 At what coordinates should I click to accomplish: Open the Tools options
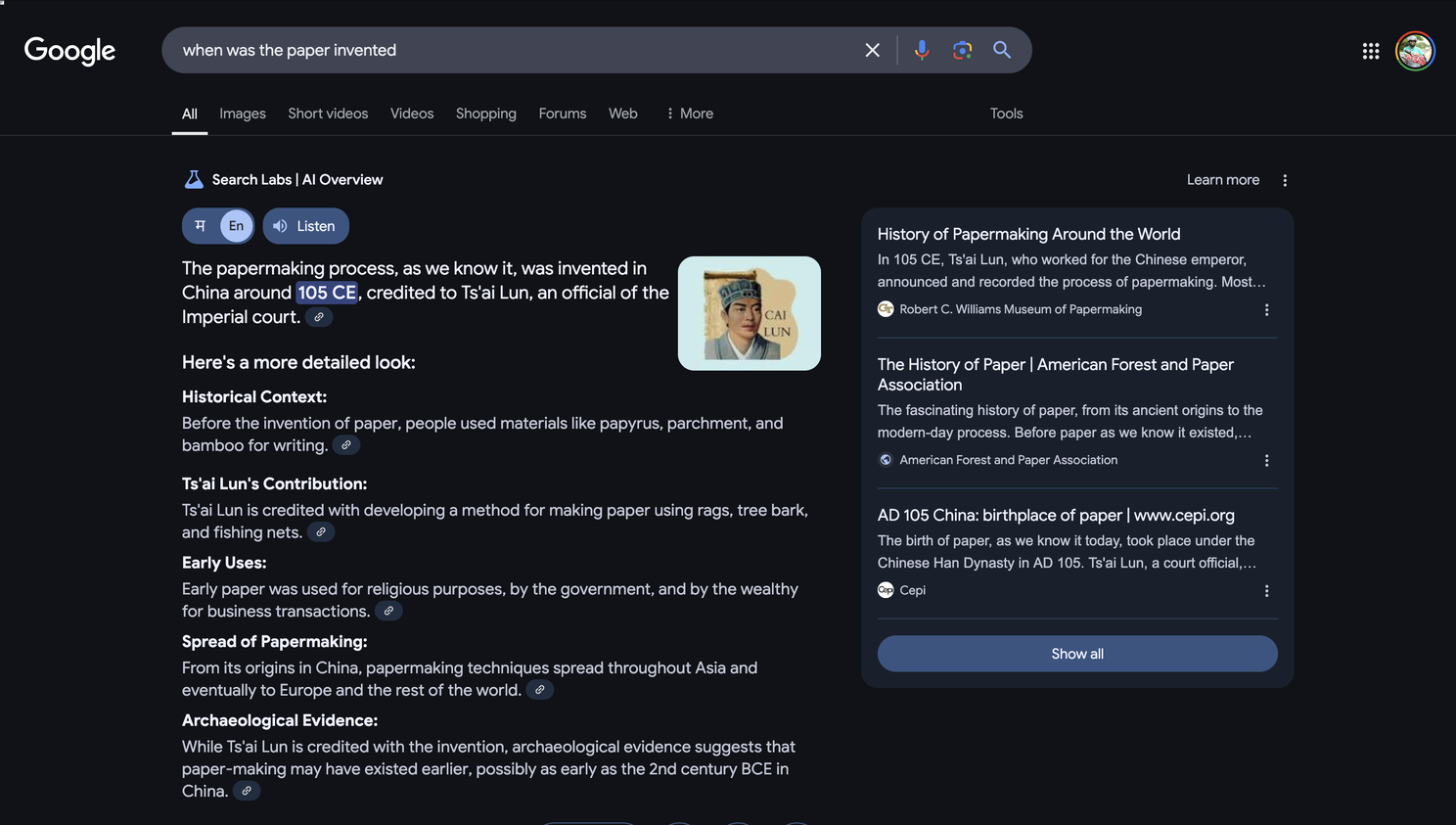click(x=1006, y=114)
